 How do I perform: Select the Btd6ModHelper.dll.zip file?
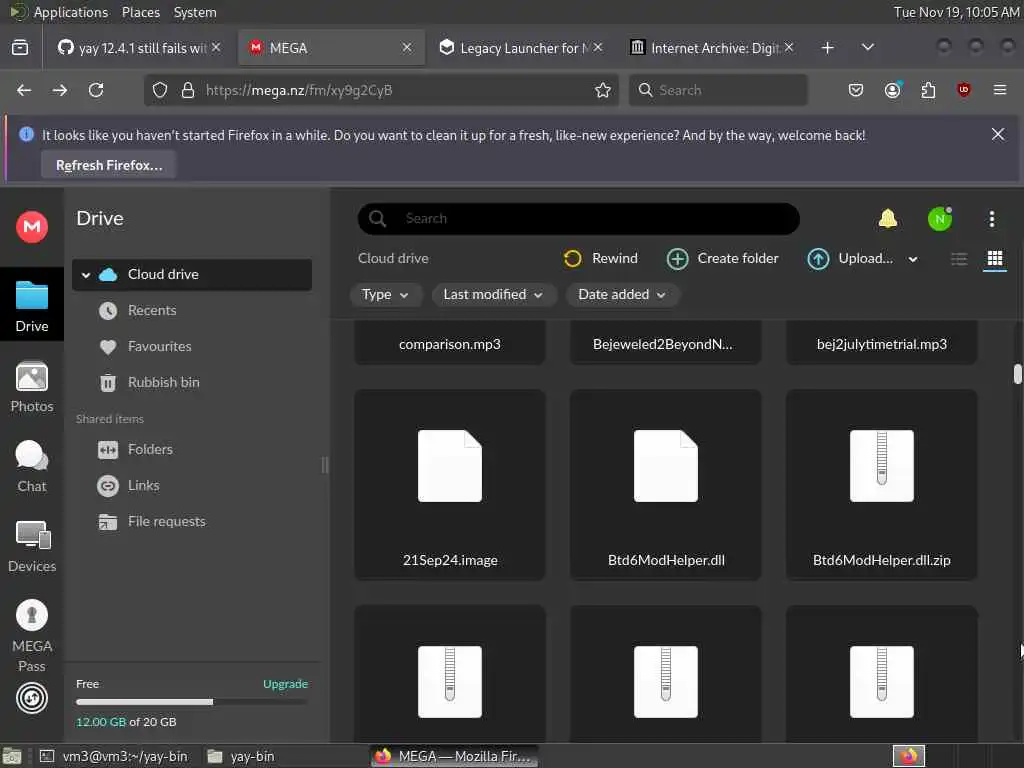pyautogui.click(x=882, y=485)
